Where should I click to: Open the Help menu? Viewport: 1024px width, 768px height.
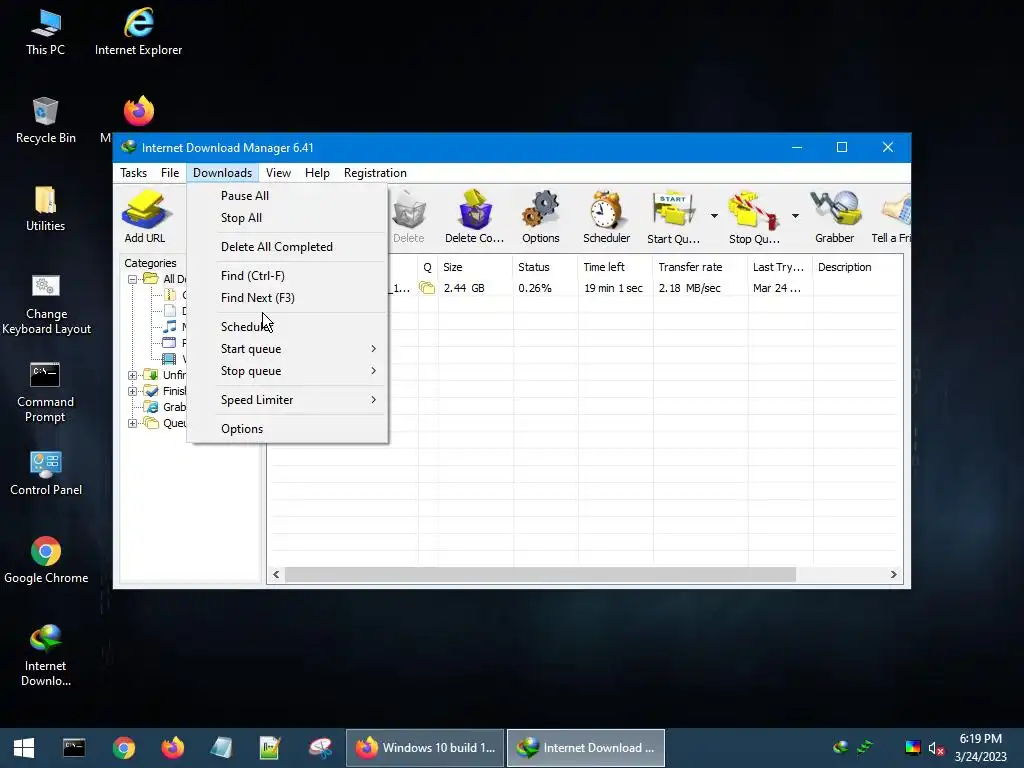(317, 173)
